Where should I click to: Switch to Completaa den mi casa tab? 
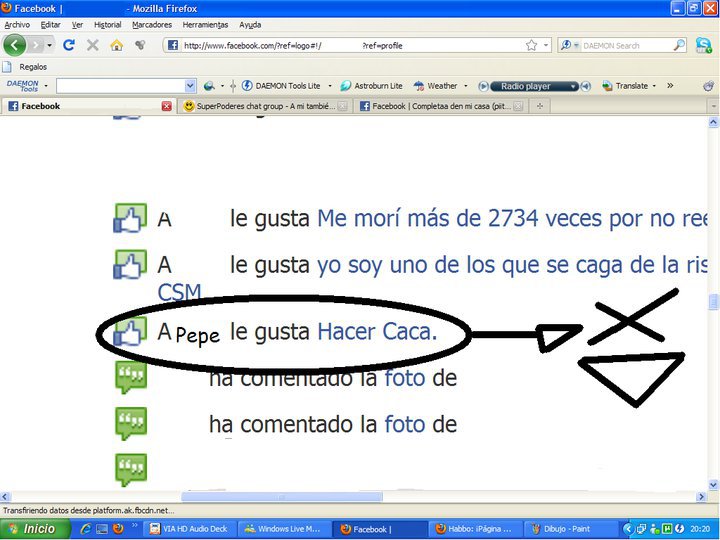(441, 106)
